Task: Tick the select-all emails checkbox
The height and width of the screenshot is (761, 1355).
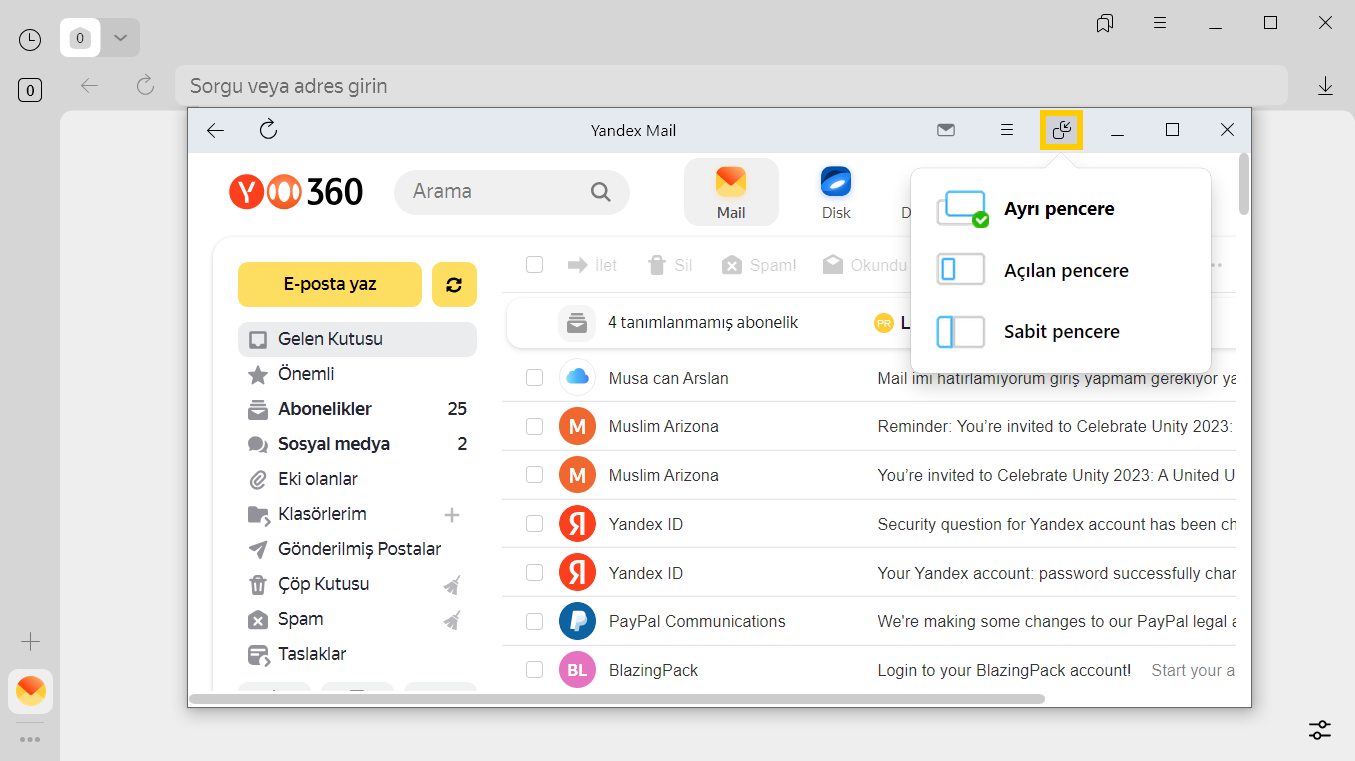Action: [534, 265]
